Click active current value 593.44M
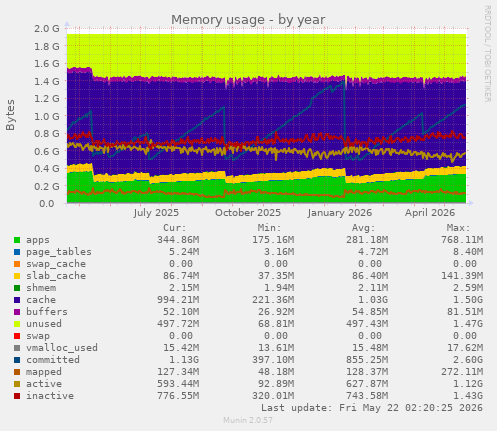 point(178,384)
